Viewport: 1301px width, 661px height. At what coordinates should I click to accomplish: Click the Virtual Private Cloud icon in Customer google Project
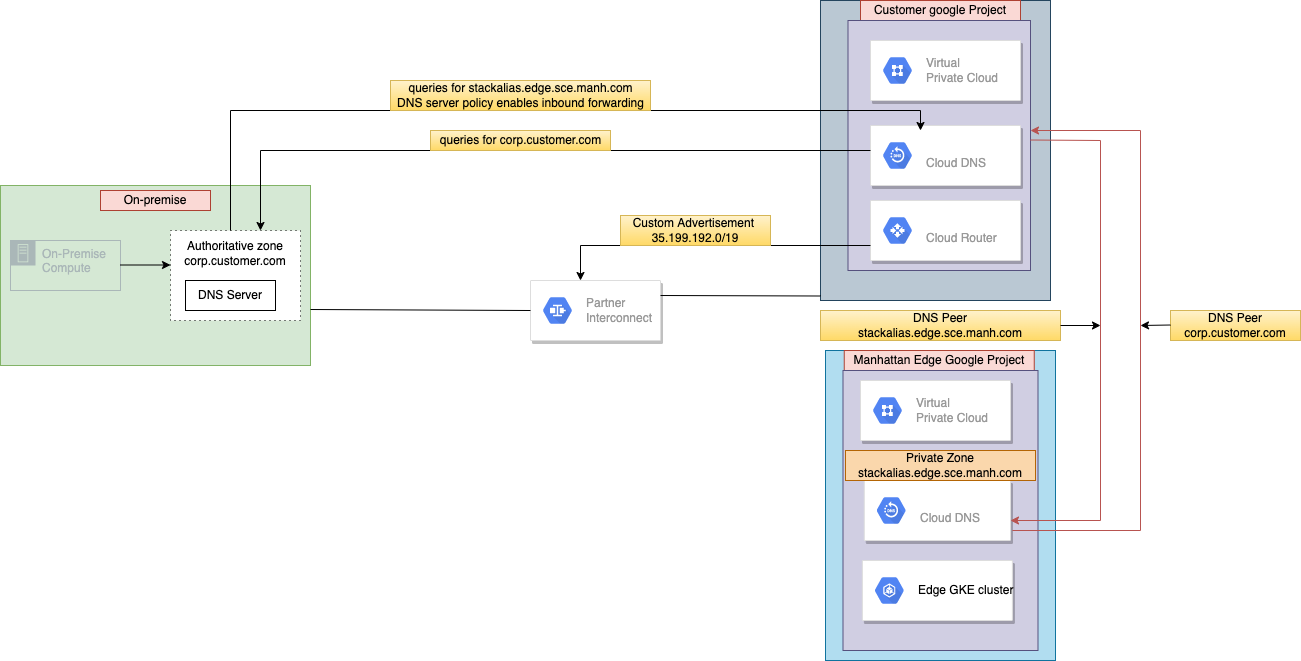pyautogui.click(x=897, y=70)
